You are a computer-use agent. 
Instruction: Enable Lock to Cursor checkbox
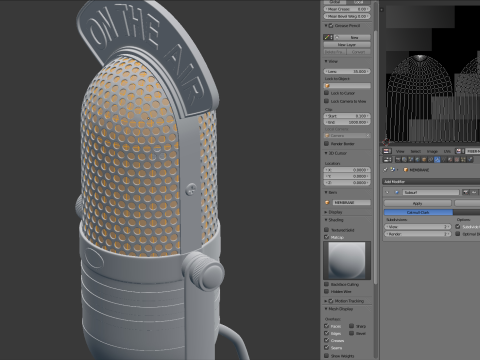327,93
